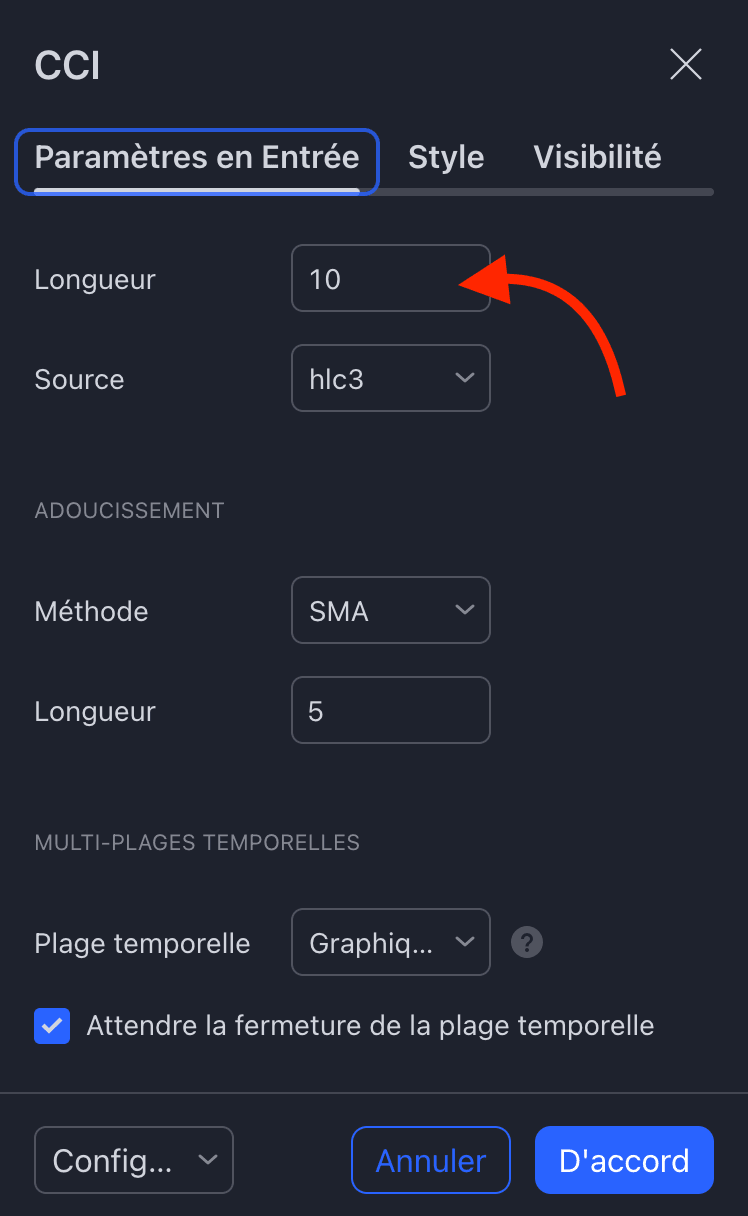Click the Longueur field containing 10
This screenshot has height=1216, width=748.
(x=390, y=278)
